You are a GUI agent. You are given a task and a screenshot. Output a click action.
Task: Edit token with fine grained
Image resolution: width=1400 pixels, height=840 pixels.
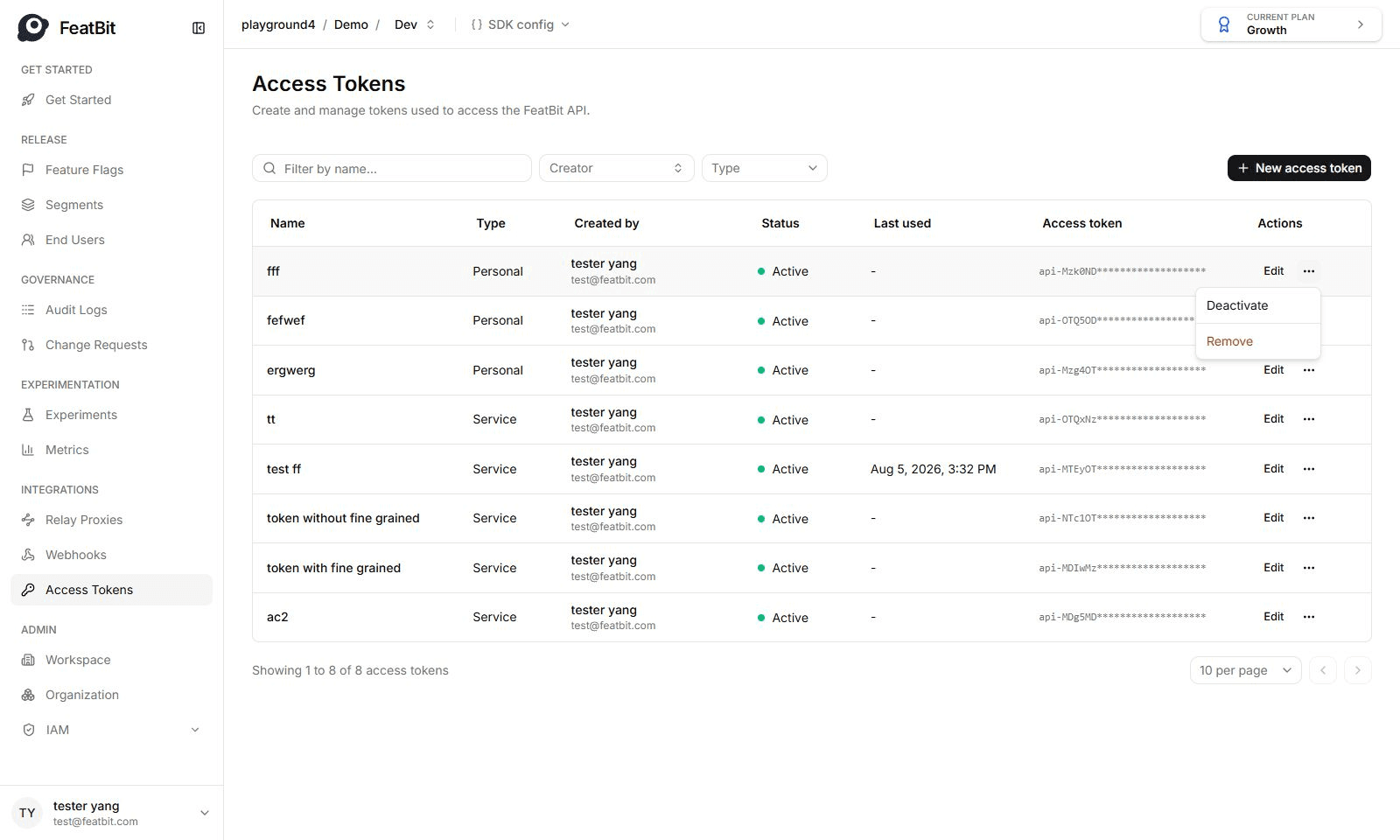(x=1274, y=568)
